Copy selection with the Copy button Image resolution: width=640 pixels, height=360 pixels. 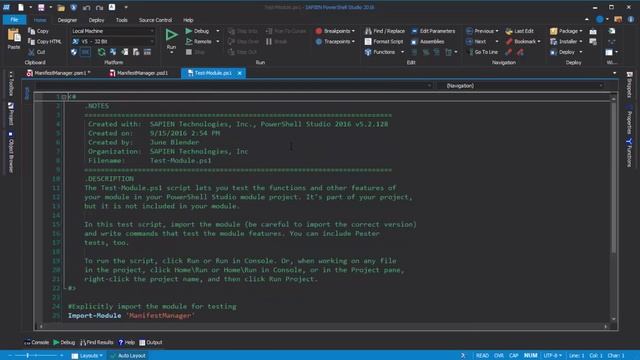38,31
